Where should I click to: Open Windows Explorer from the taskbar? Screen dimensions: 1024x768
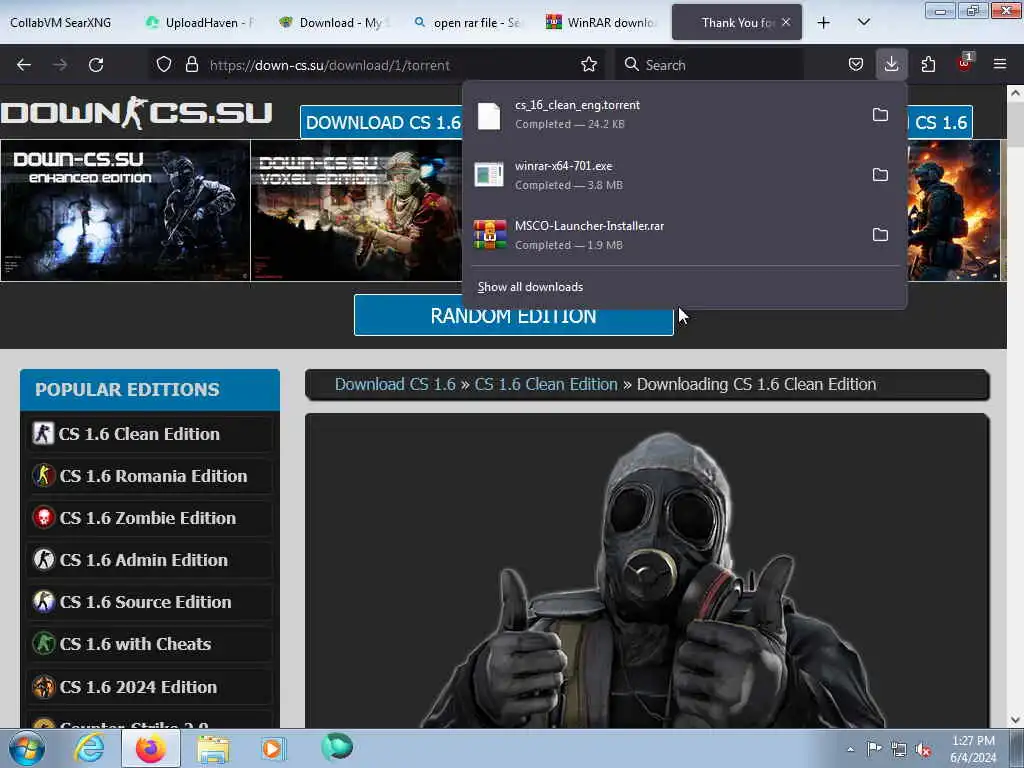214,748
